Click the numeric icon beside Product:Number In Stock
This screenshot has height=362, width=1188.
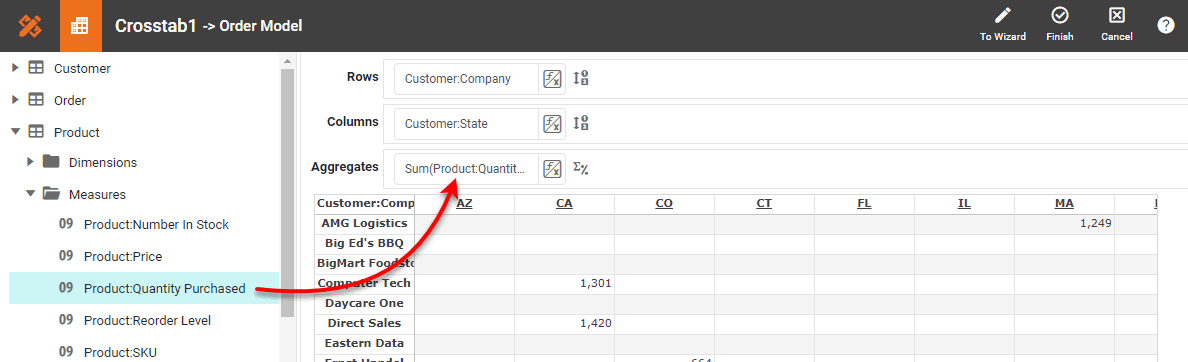(66, 224)
